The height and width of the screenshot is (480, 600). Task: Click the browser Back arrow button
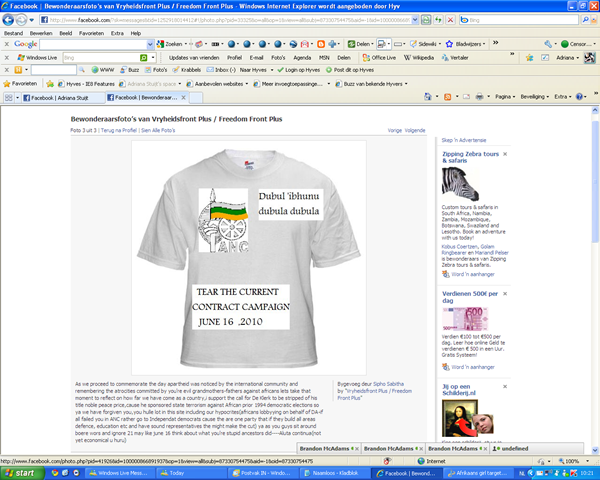tap(8, 20)
